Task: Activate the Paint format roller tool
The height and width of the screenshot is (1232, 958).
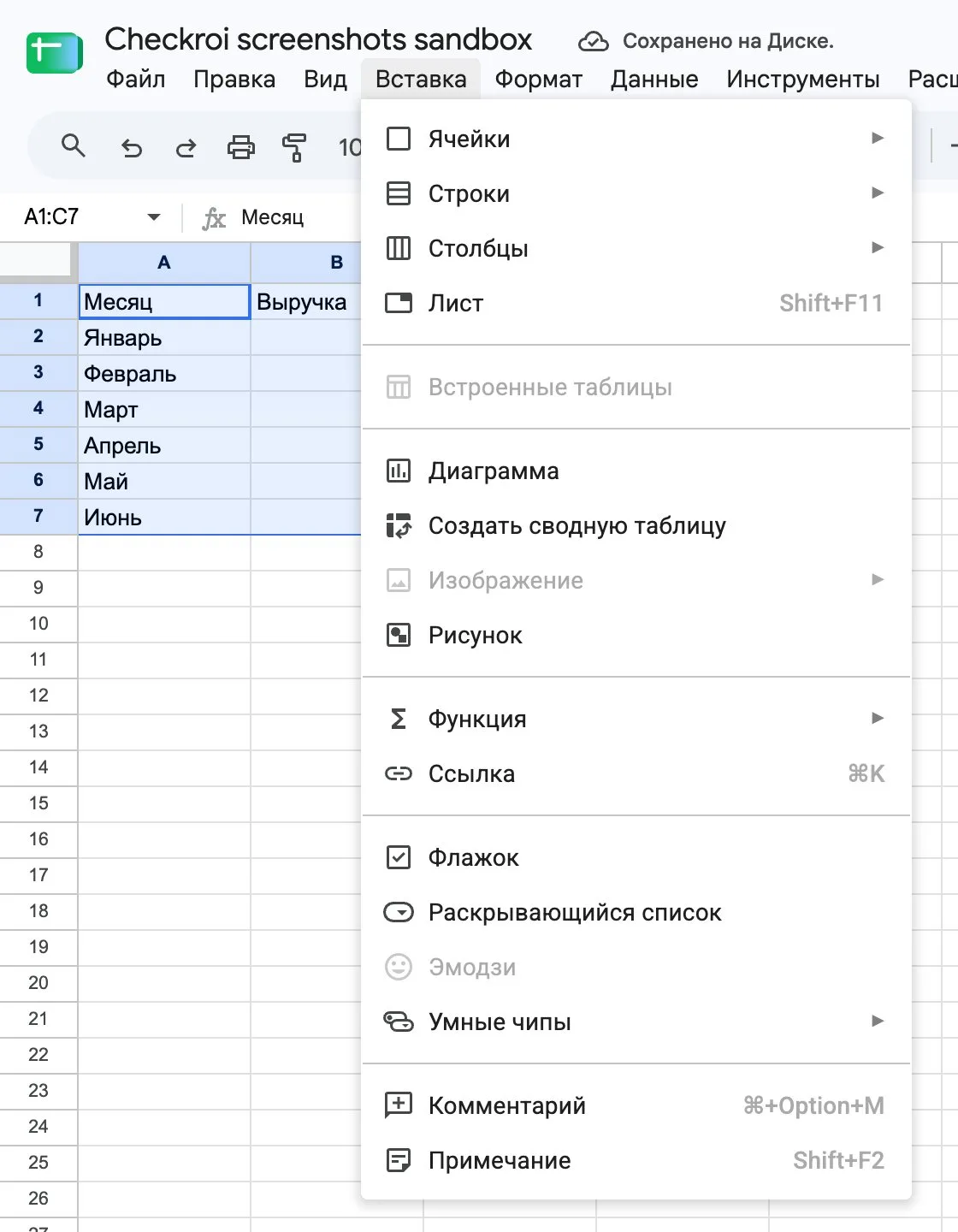Action: [x=294, y=148]
